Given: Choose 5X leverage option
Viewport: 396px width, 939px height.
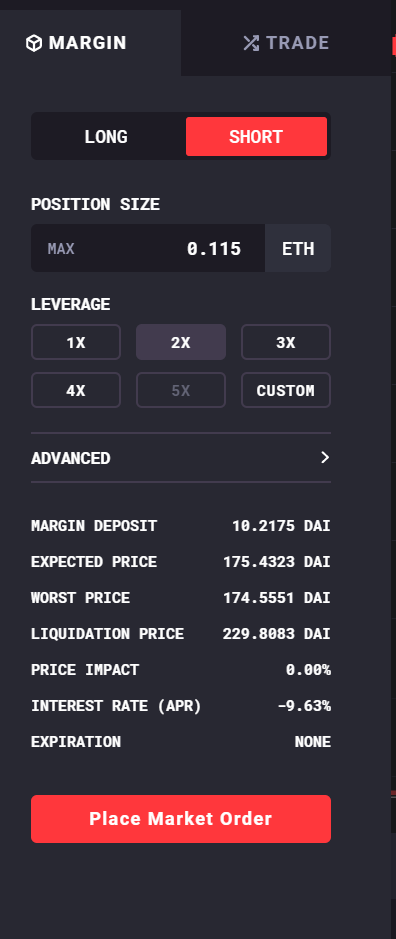Looking at the screenshot, I should (181, 390).
